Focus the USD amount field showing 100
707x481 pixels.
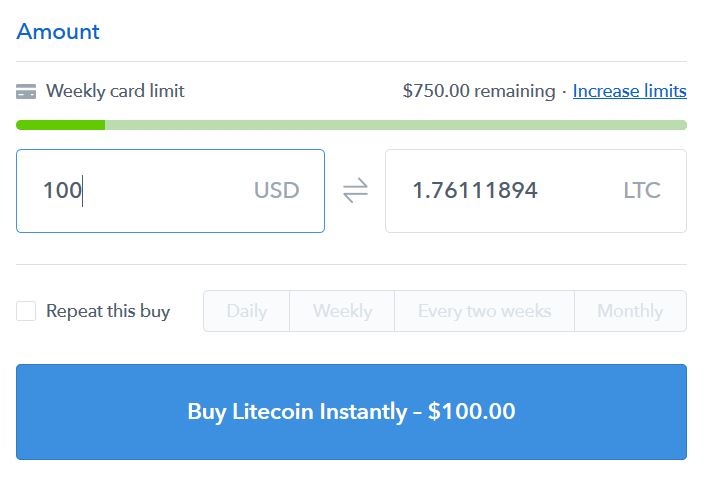[170, 191]
